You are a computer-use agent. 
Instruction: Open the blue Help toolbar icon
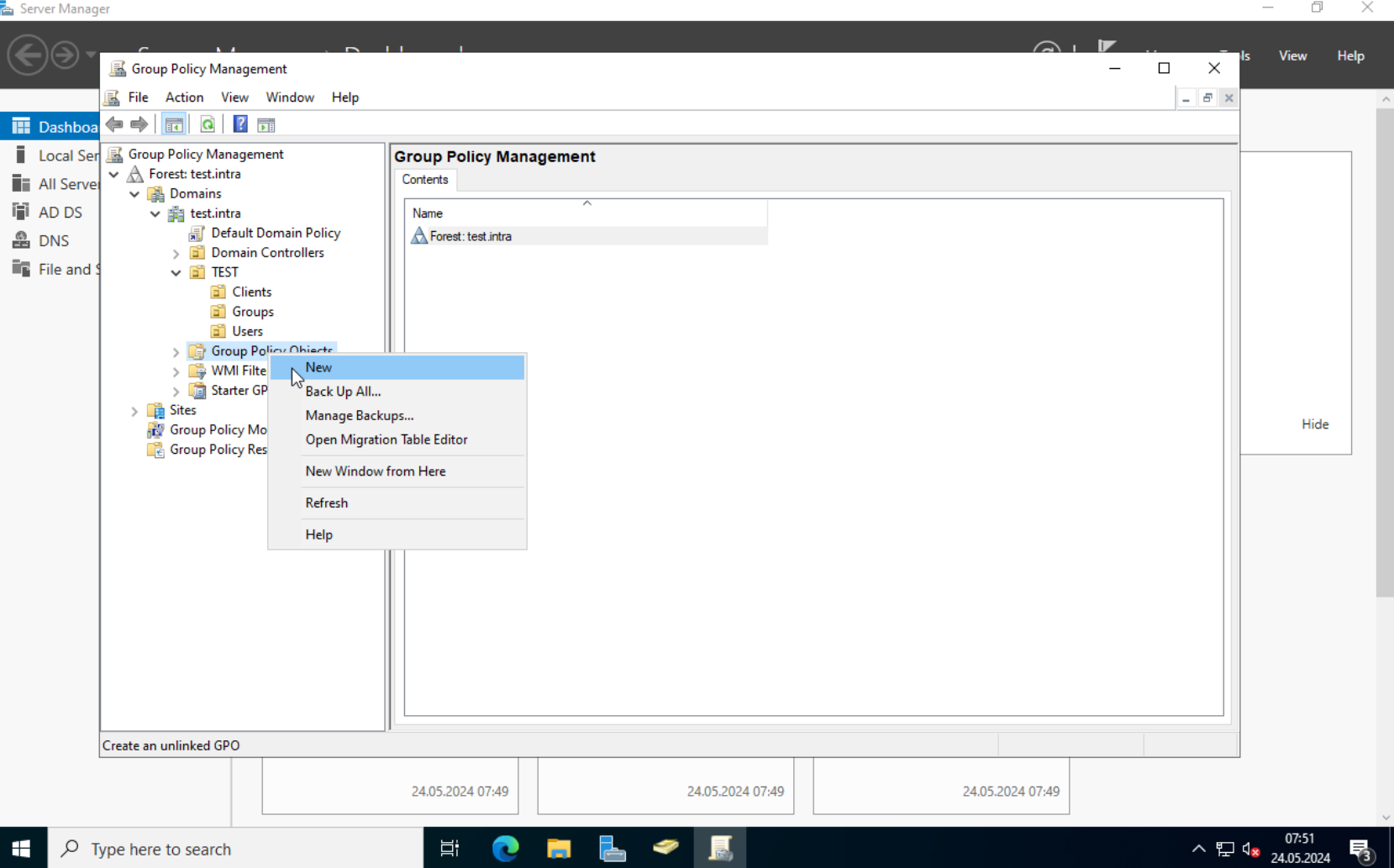coord(240,124)
